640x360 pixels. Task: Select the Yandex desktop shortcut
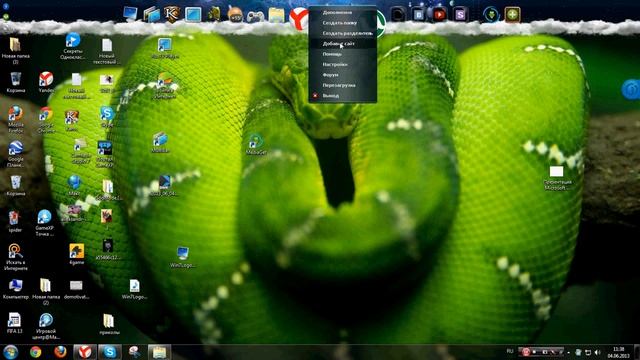[x=46, y=82]
